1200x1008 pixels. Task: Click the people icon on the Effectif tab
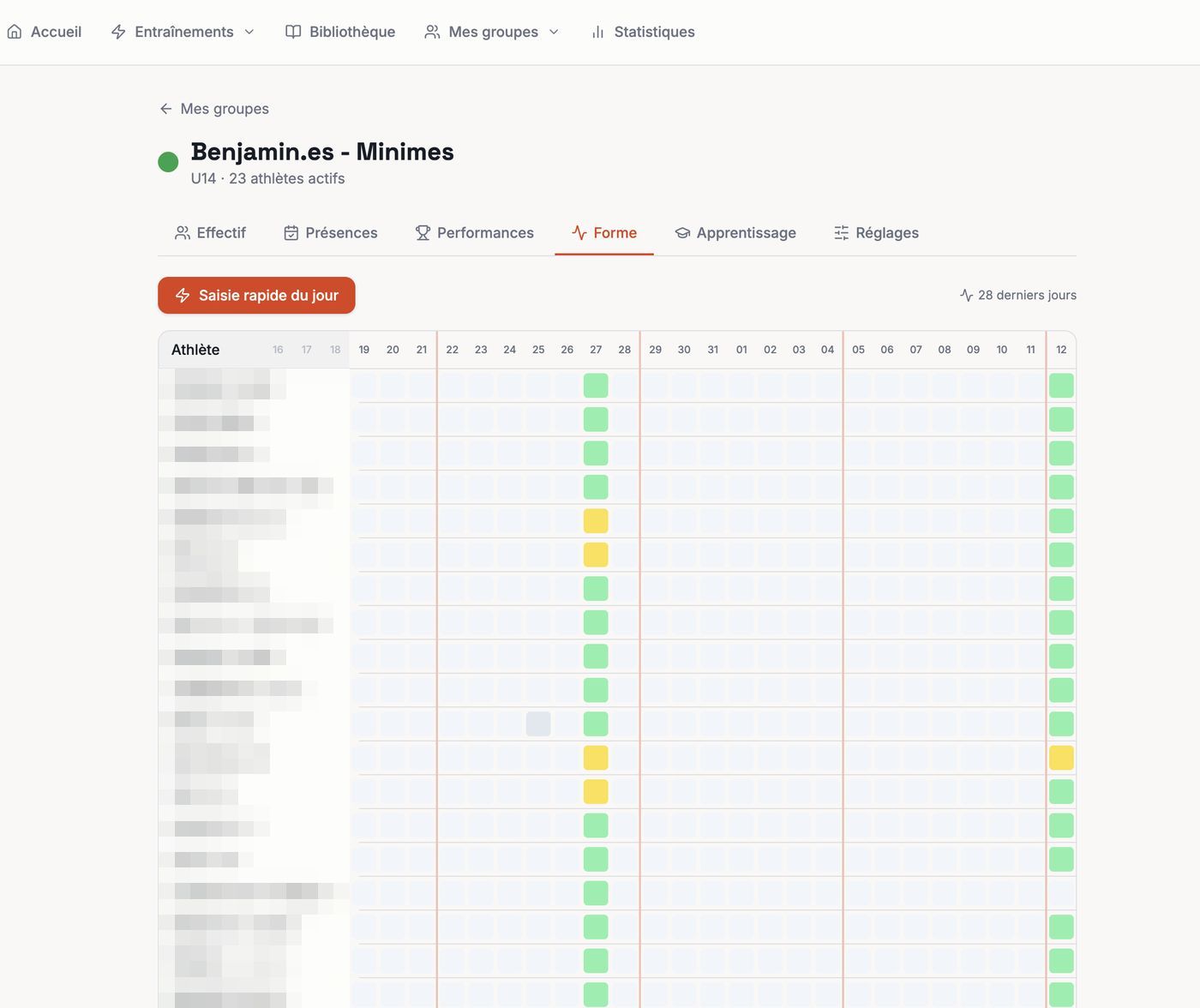(x=183, y=233)
